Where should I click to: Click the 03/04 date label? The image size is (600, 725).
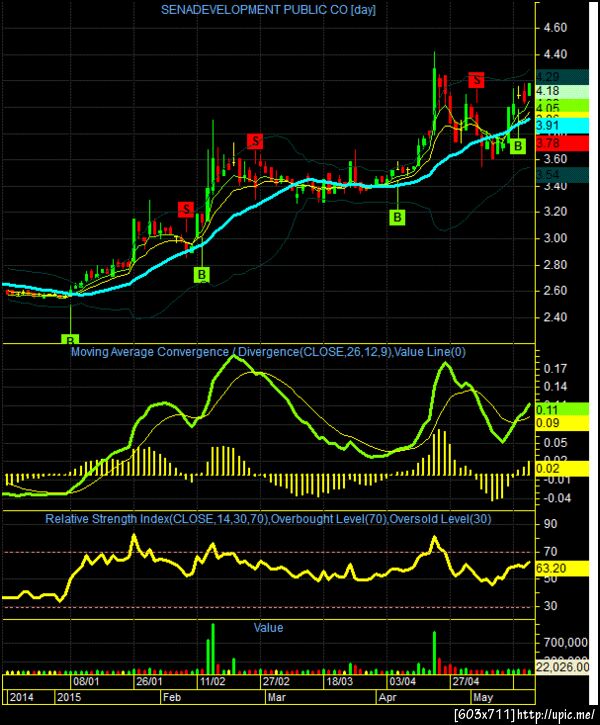(x=402, y=682)
